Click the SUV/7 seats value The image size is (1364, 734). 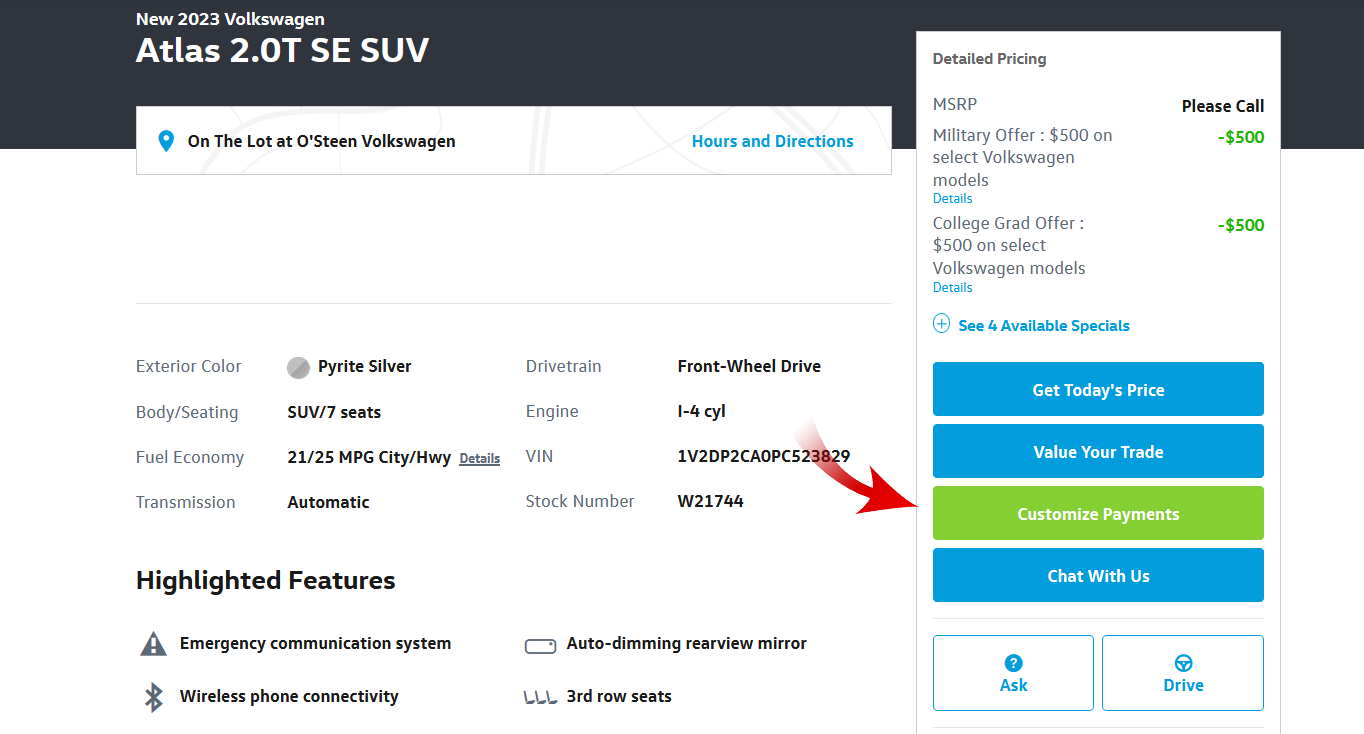tap(334, 412)
